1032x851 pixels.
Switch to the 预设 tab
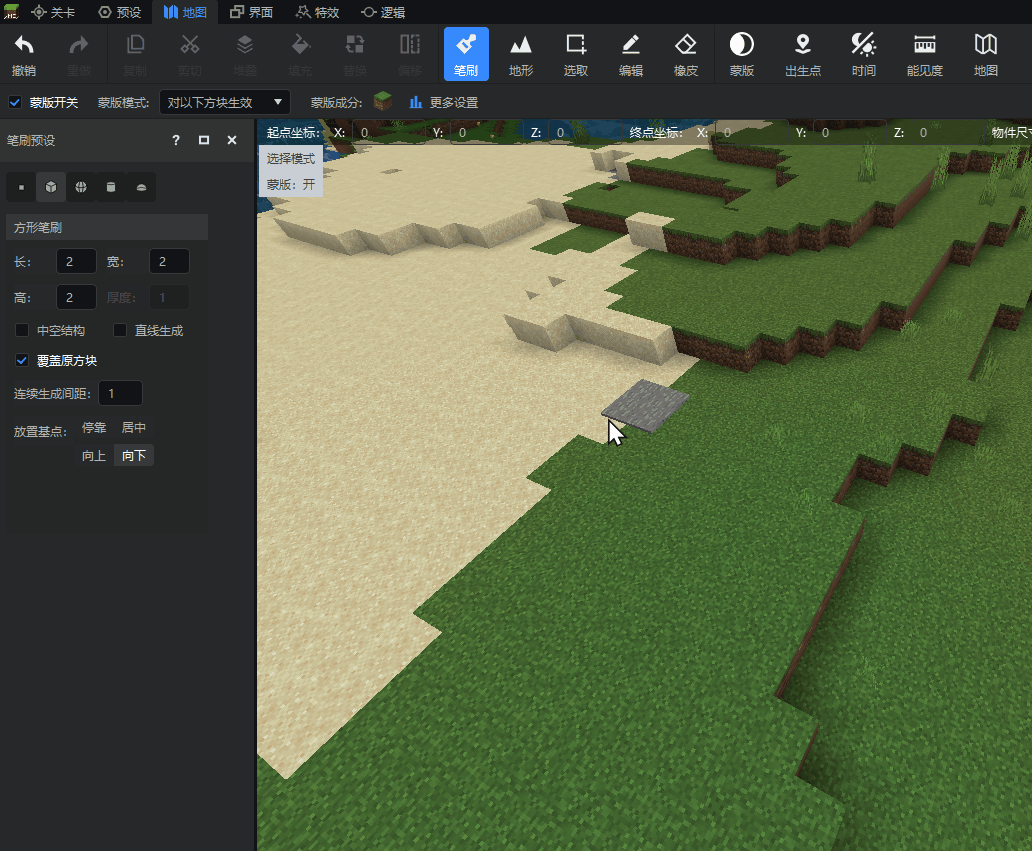(119, 13)
